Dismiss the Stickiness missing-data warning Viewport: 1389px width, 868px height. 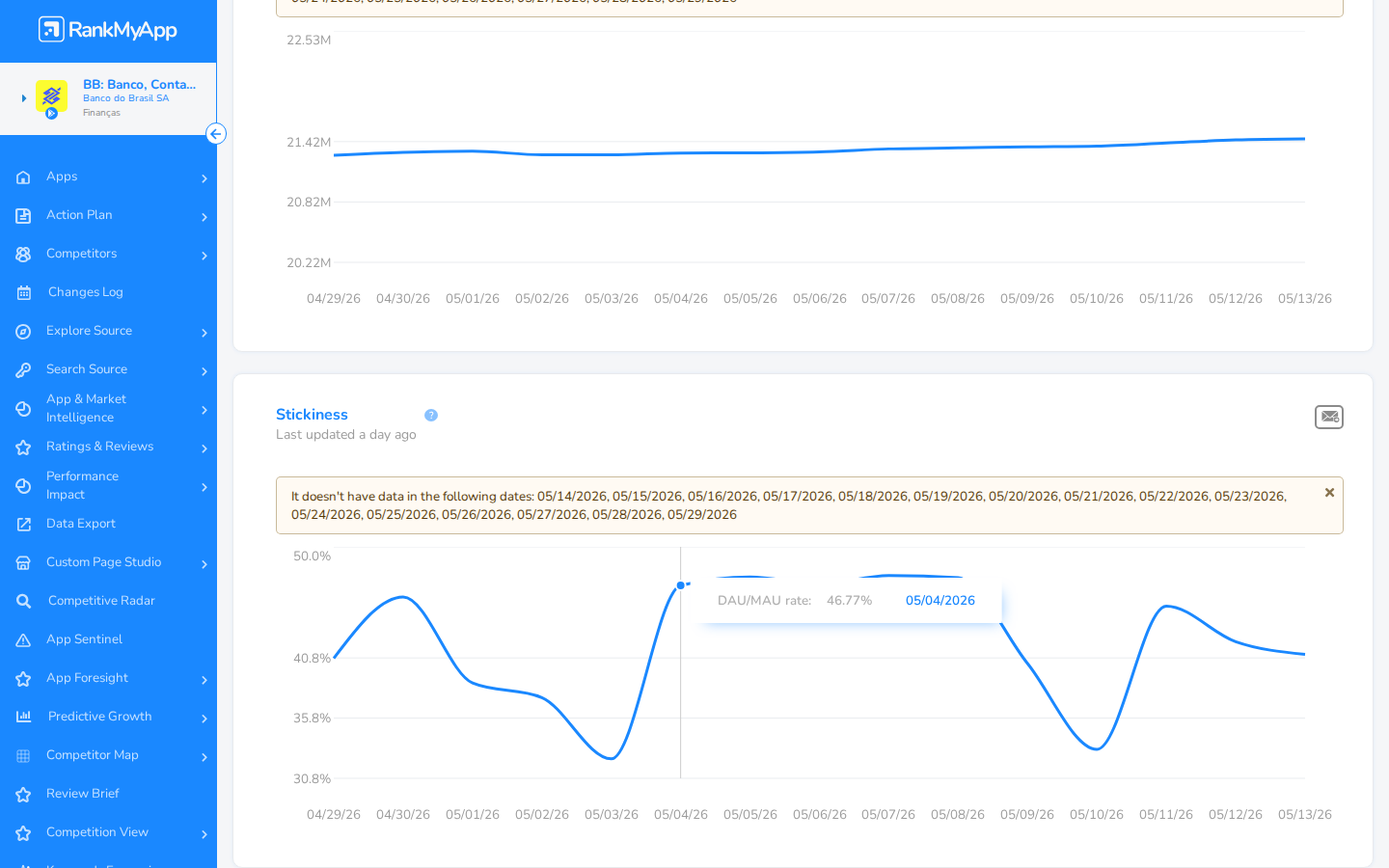[x=1329, y=493]
